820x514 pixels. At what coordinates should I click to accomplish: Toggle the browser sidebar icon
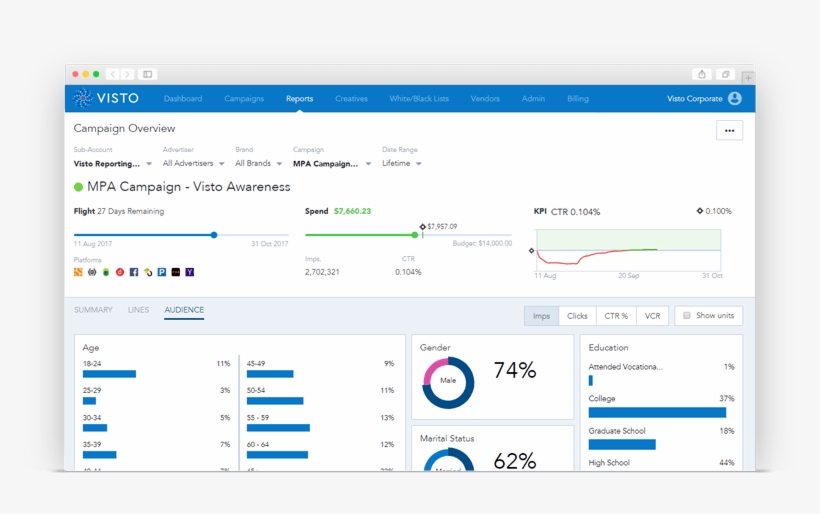[x=148, y=74]
